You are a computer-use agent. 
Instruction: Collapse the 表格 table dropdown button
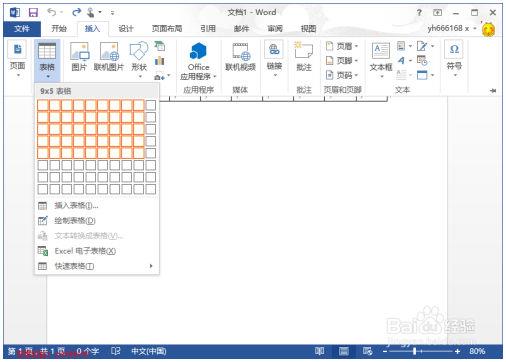47,61
